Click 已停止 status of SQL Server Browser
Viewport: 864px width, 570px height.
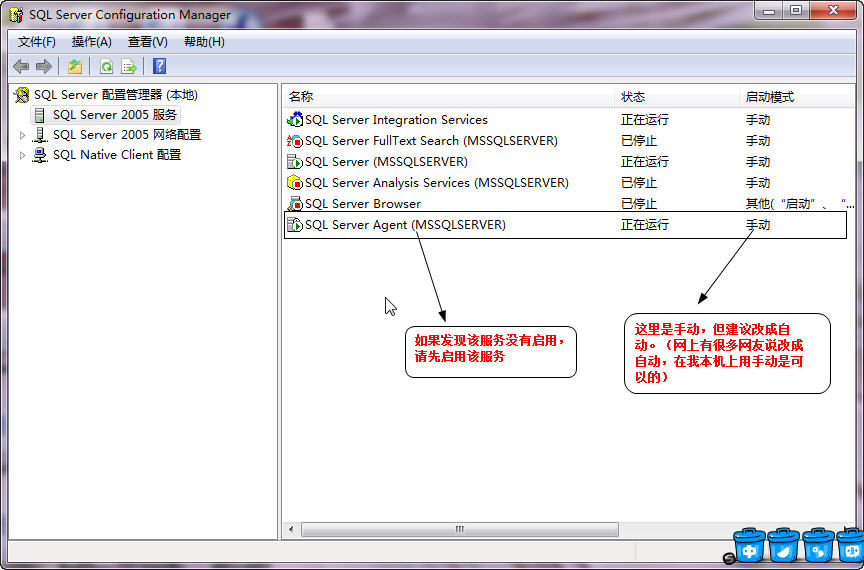(x=639, y=203)
